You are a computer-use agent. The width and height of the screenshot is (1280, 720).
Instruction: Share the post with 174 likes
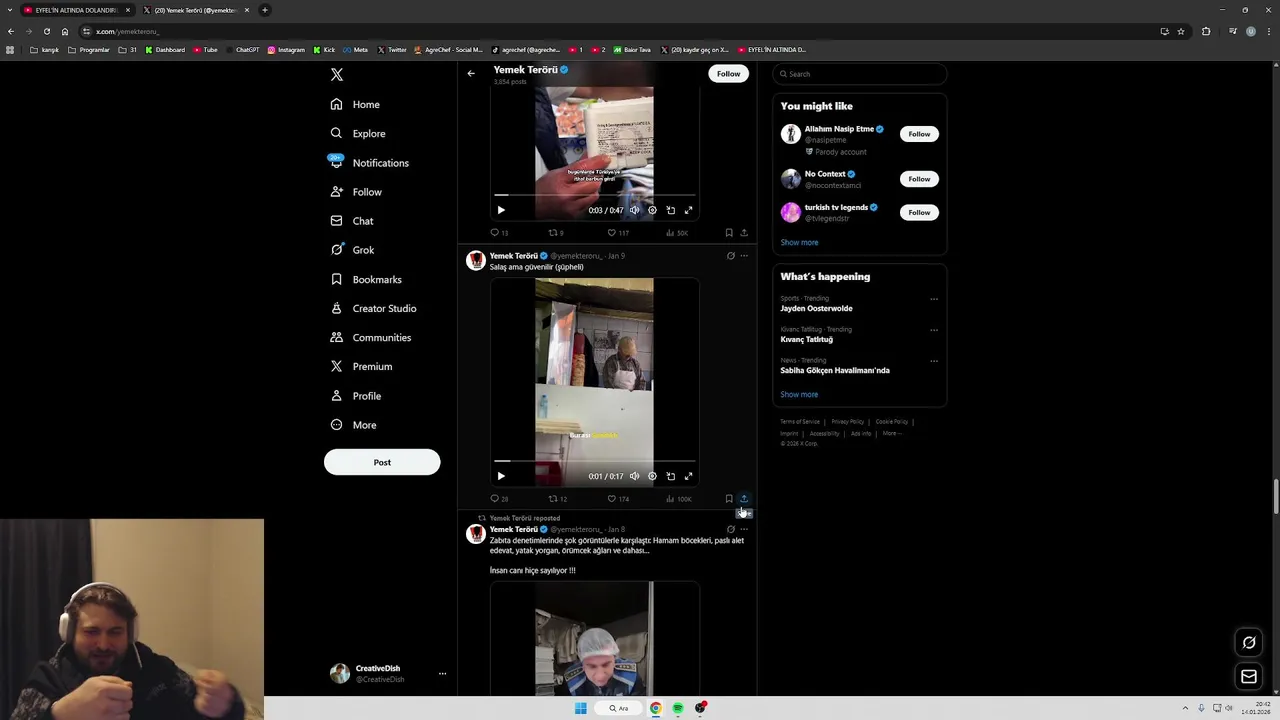[x=744, y=499]
